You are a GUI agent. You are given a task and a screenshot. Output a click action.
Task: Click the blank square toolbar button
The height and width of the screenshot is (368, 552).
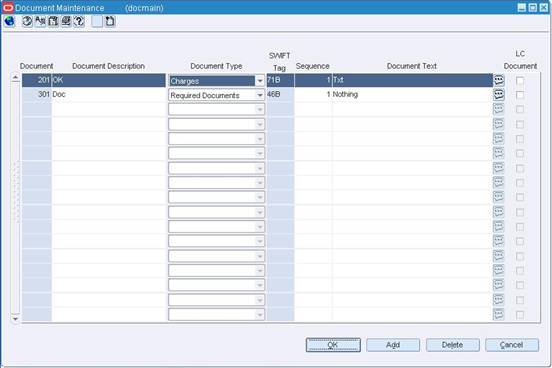[x=97, y=21]
